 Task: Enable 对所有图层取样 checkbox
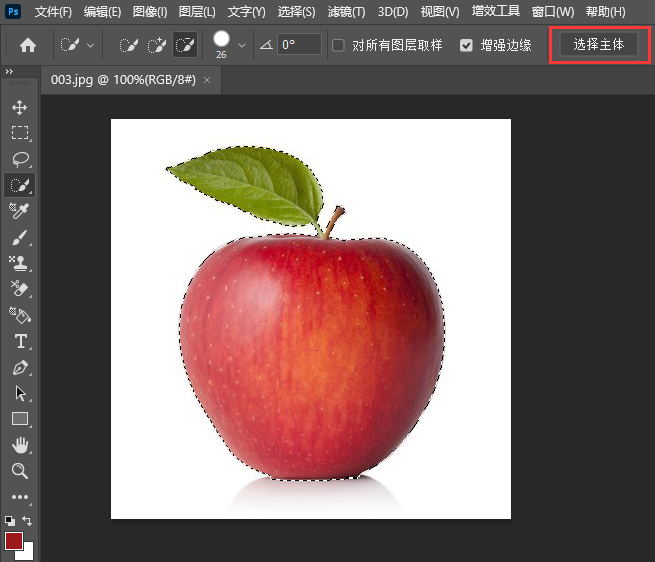338,45
